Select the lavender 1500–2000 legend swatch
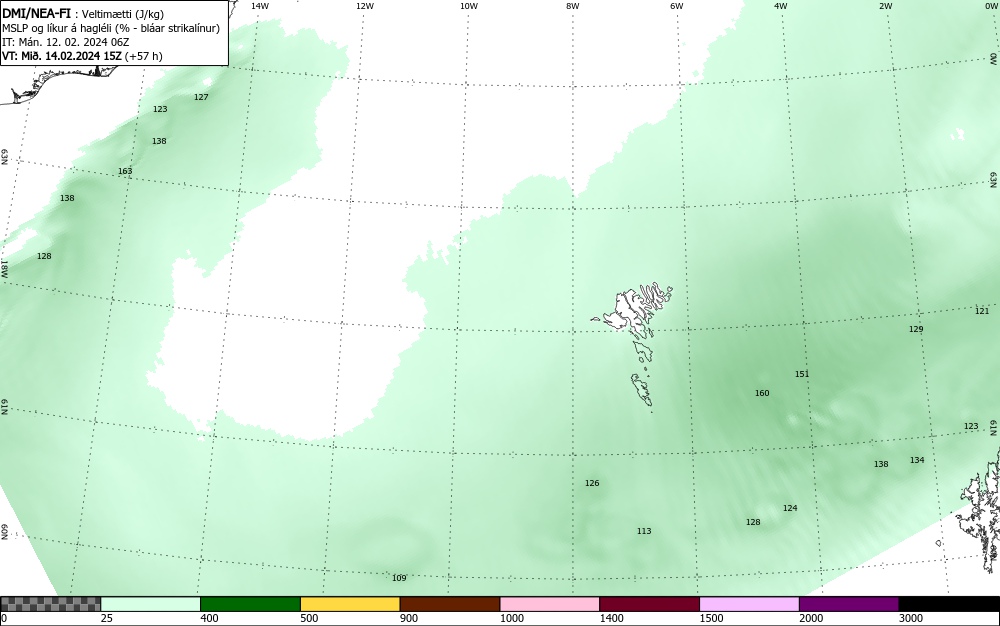Viewport: 1000px width, 626px height. coord(749,604)
